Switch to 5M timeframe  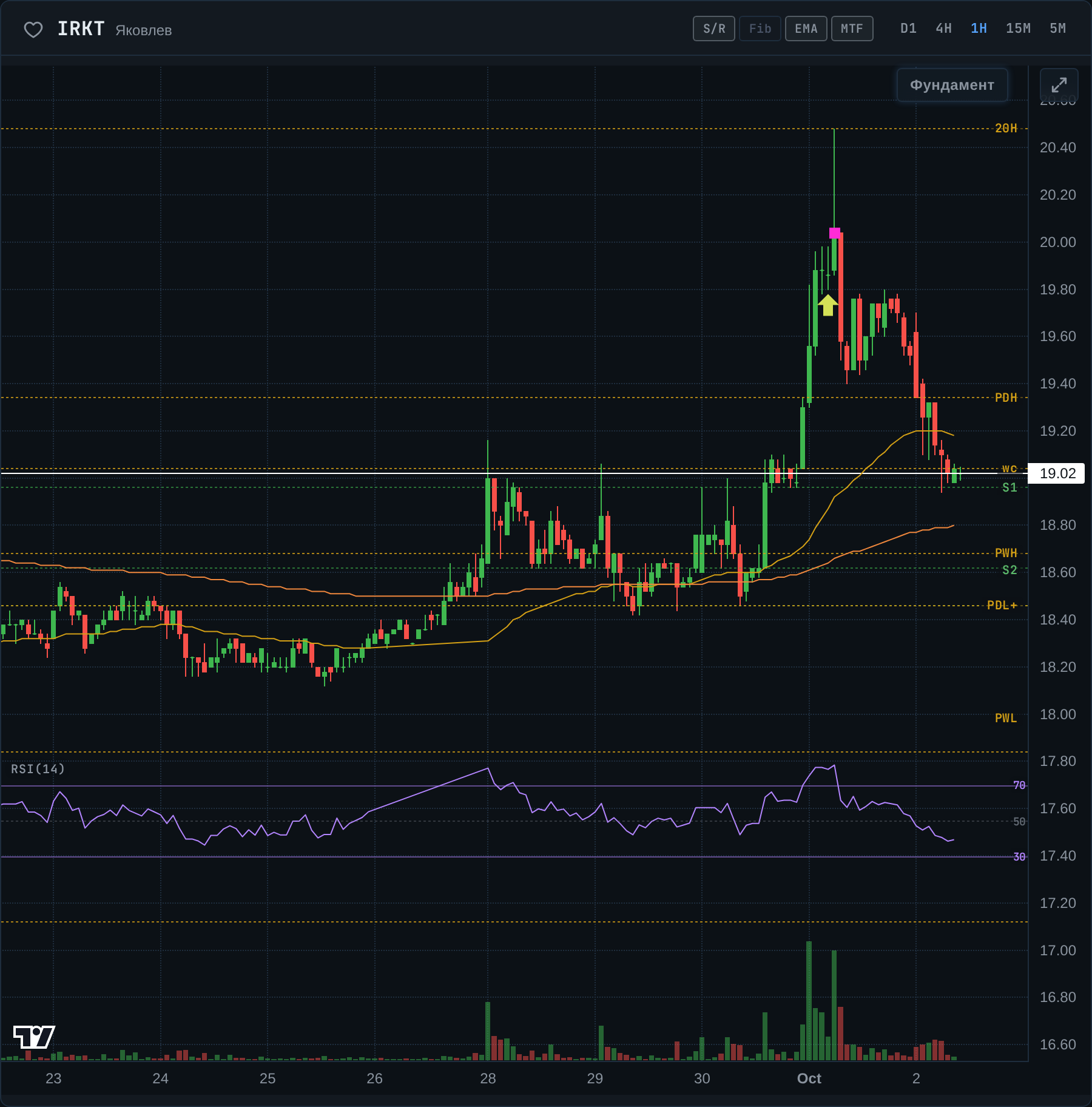coord(1057,29)
